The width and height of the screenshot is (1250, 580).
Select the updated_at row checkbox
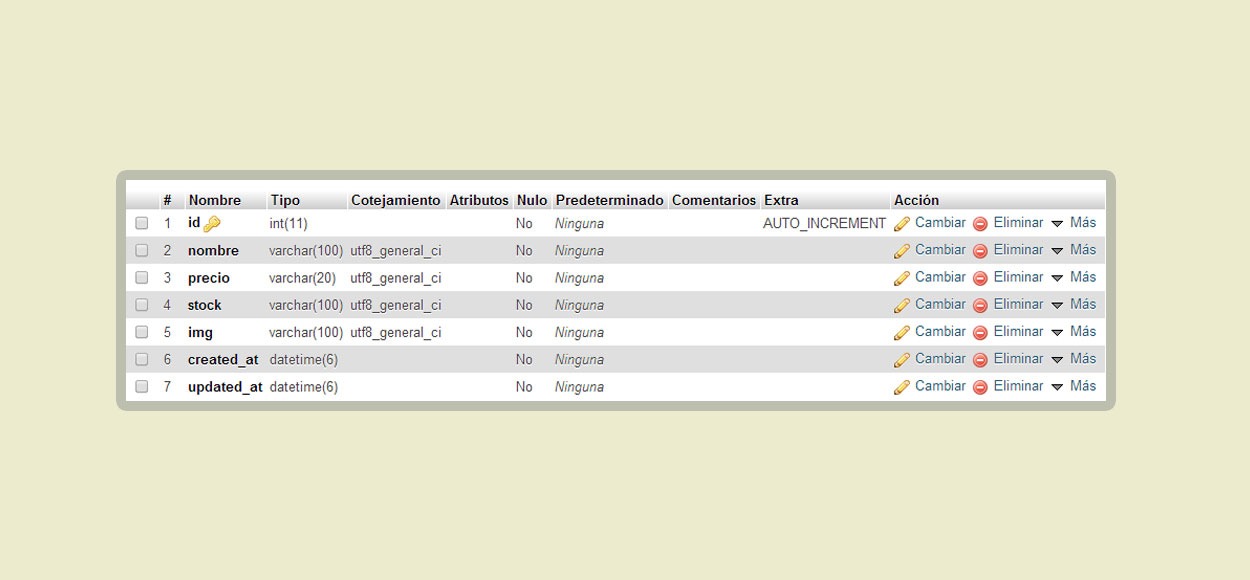(142, 386)
